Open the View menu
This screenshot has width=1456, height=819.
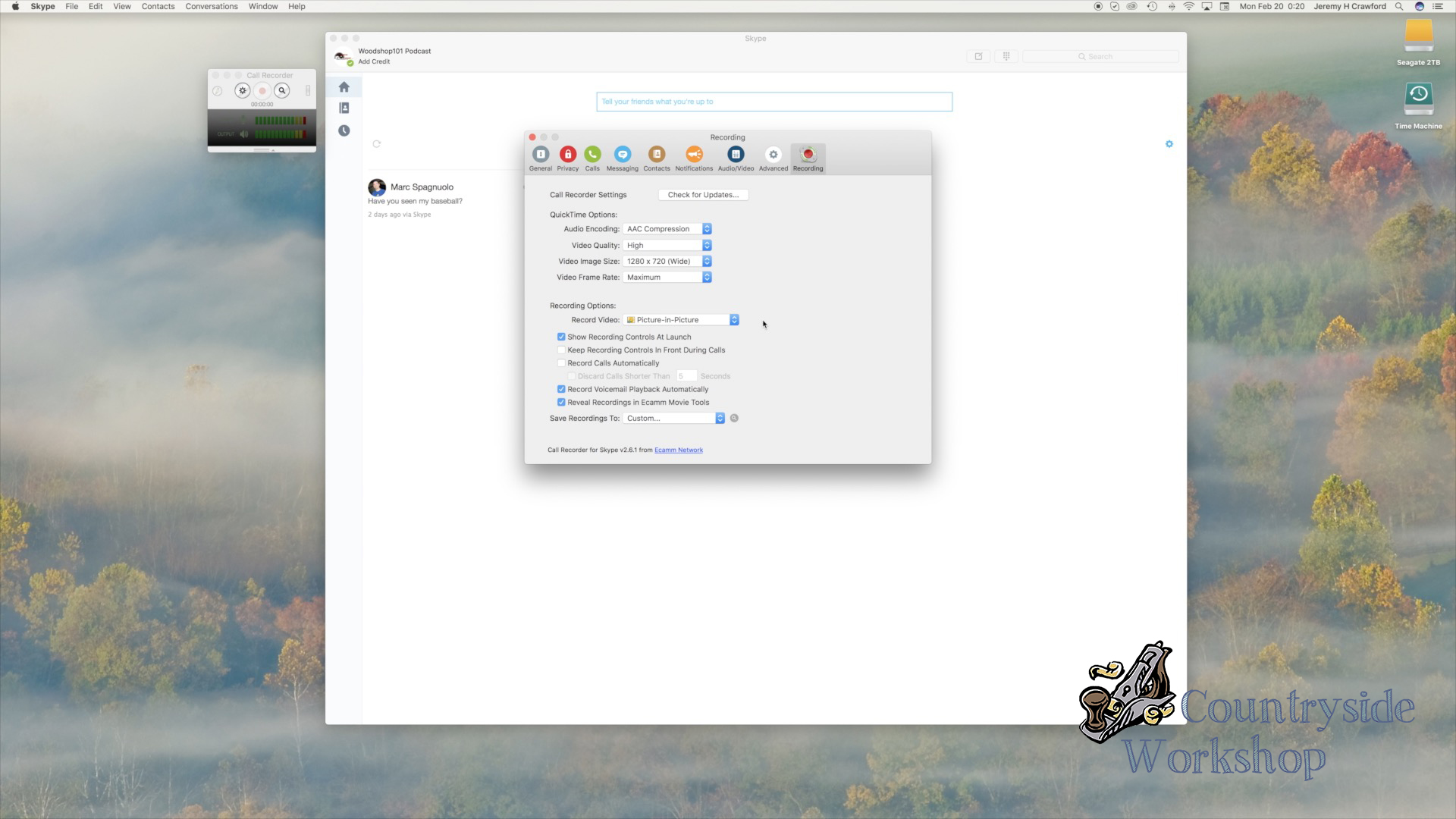pyautogui.click(x=122, y=6)
